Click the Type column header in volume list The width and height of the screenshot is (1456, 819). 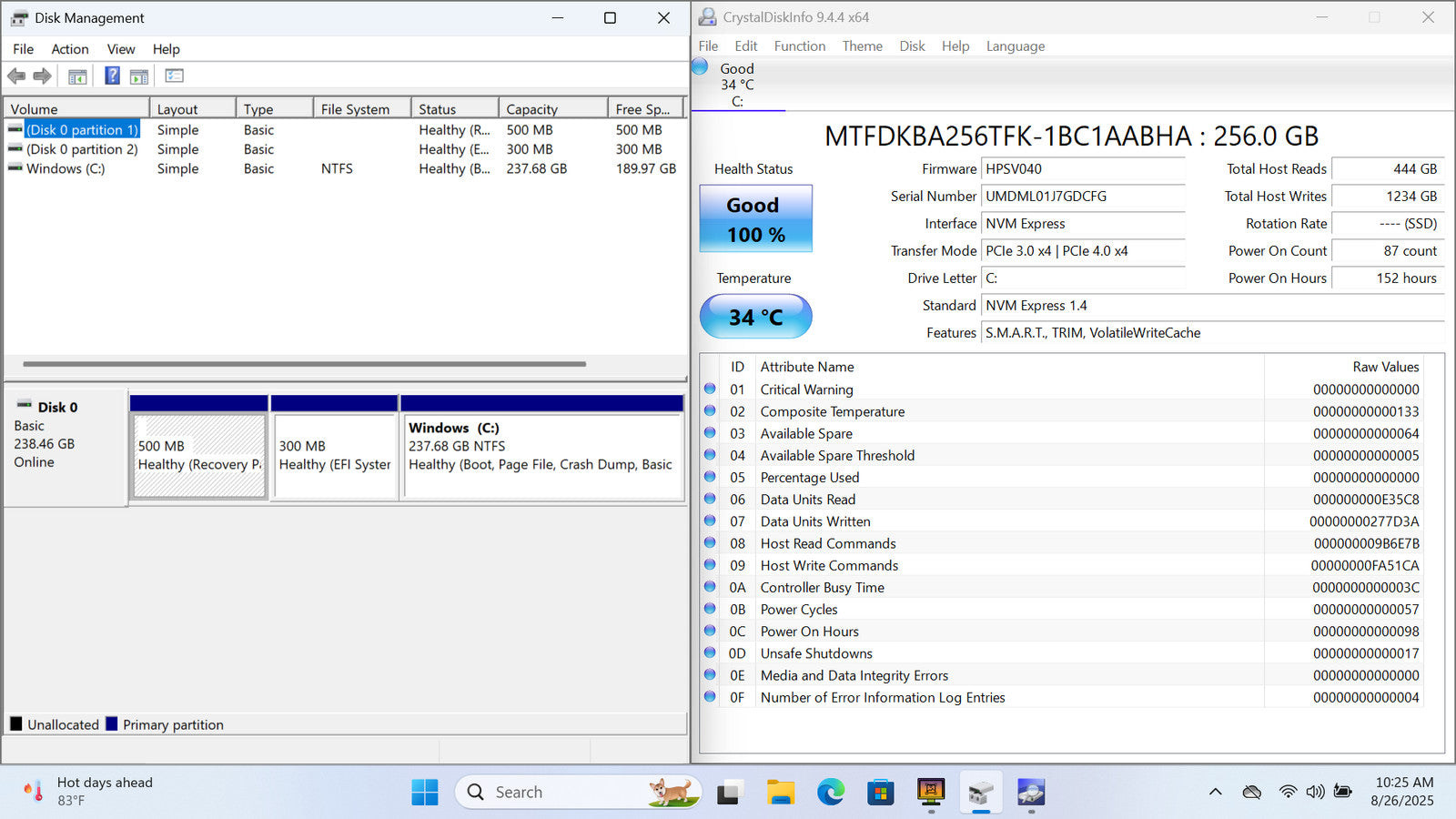click(x=275, y=108)
